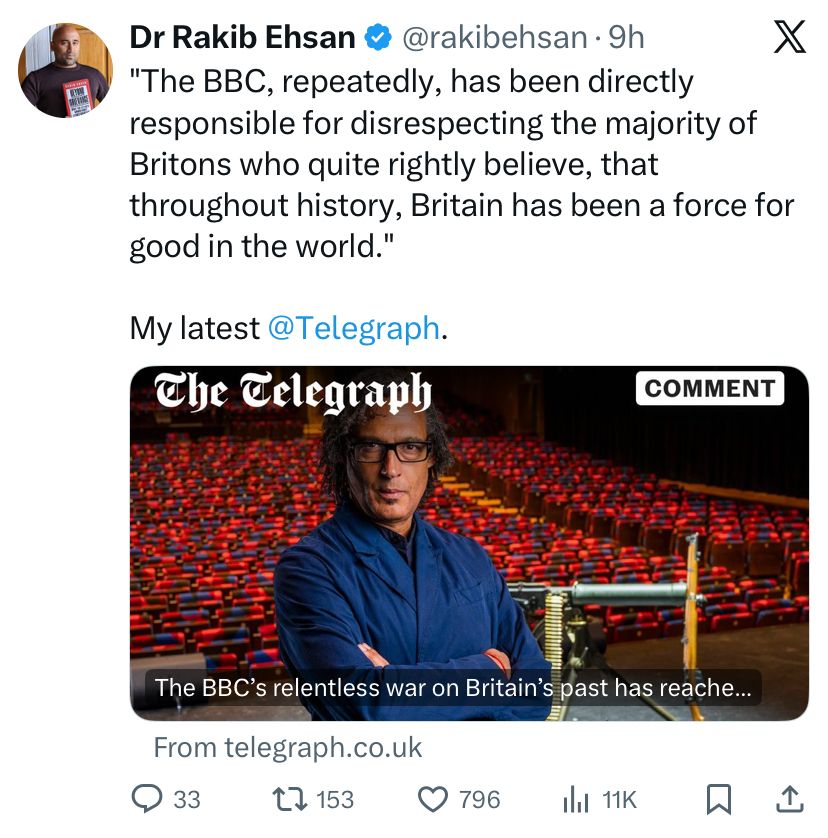The width and height of the screenshot is (828, 838).
Task: Like the tweet with heart icon
Action: click(432, 799)
